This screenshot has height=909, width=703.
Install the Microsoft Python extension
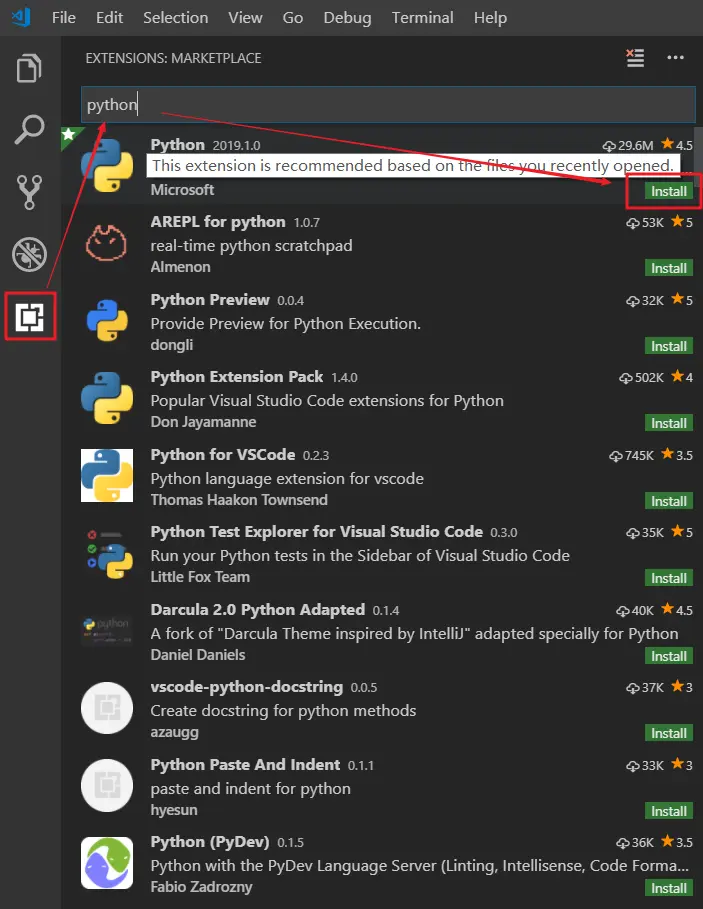tap(668, 191)
